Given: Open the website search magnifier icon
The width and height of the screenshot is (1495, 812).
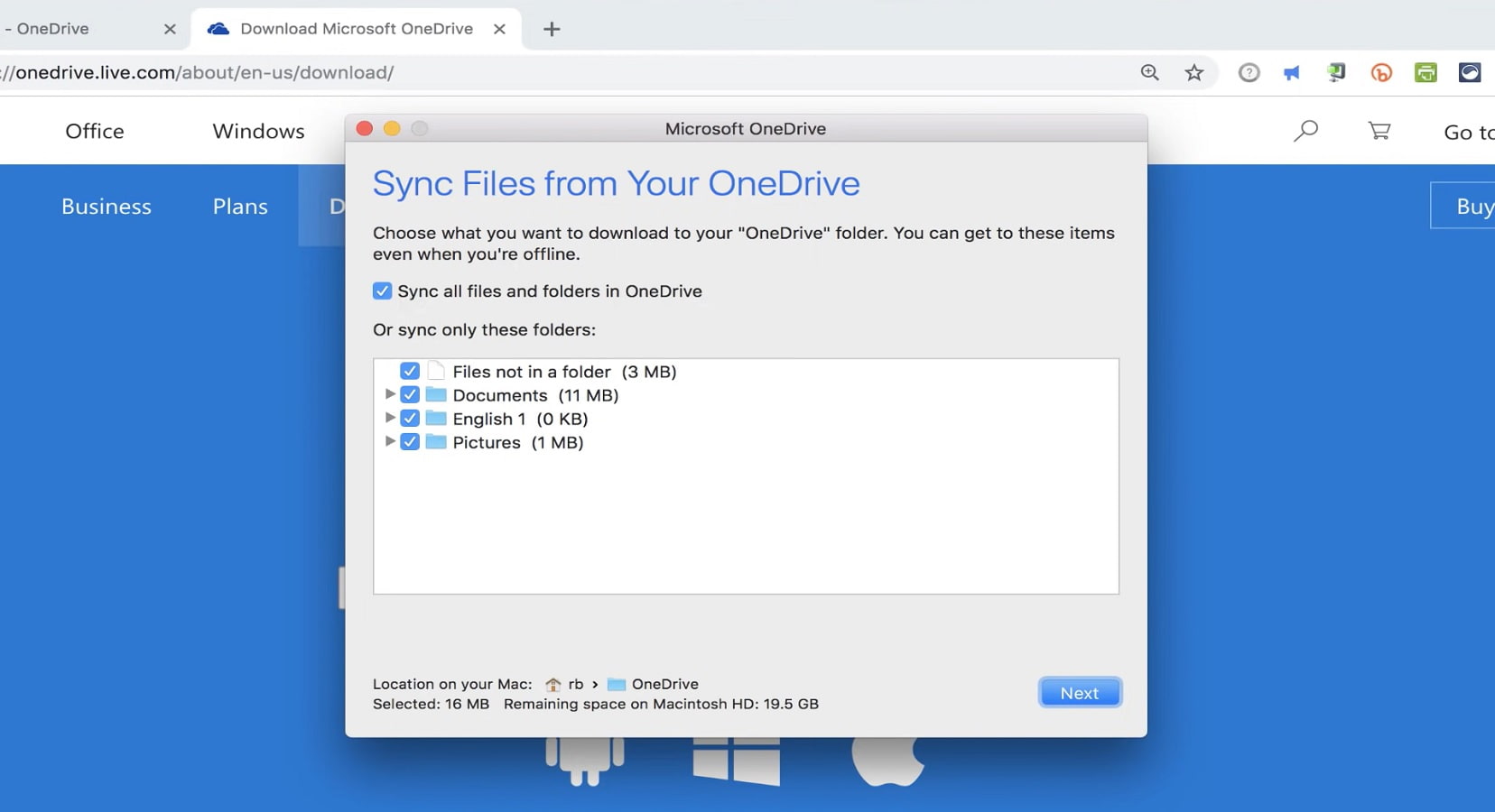Looking at the screenshot, I should 1305,131.
